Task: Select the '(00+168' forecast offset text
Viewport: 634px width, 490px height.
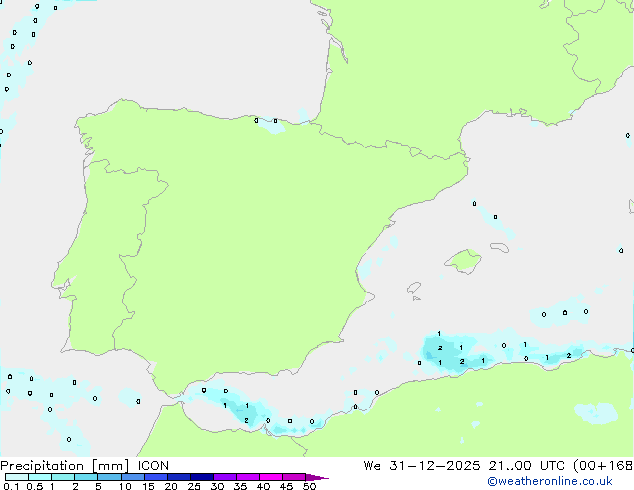Action: coord(603,466)
